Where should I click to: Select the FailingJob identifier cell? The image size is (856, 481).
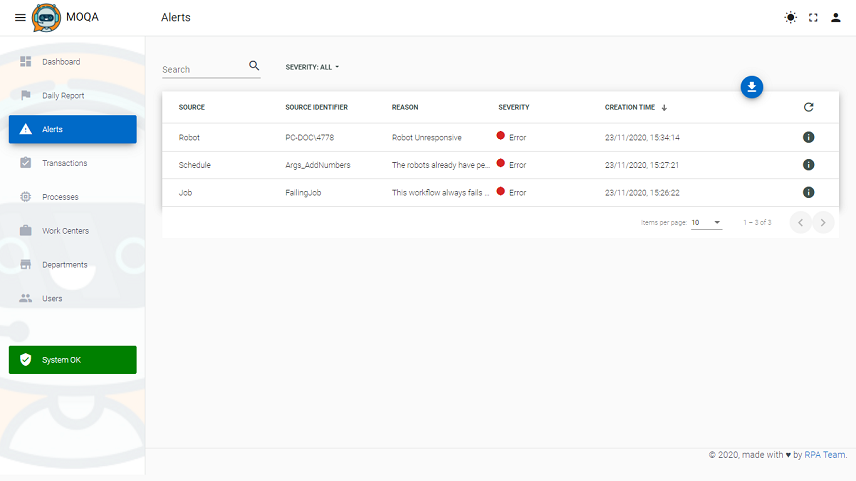click(x=303, y=193)
